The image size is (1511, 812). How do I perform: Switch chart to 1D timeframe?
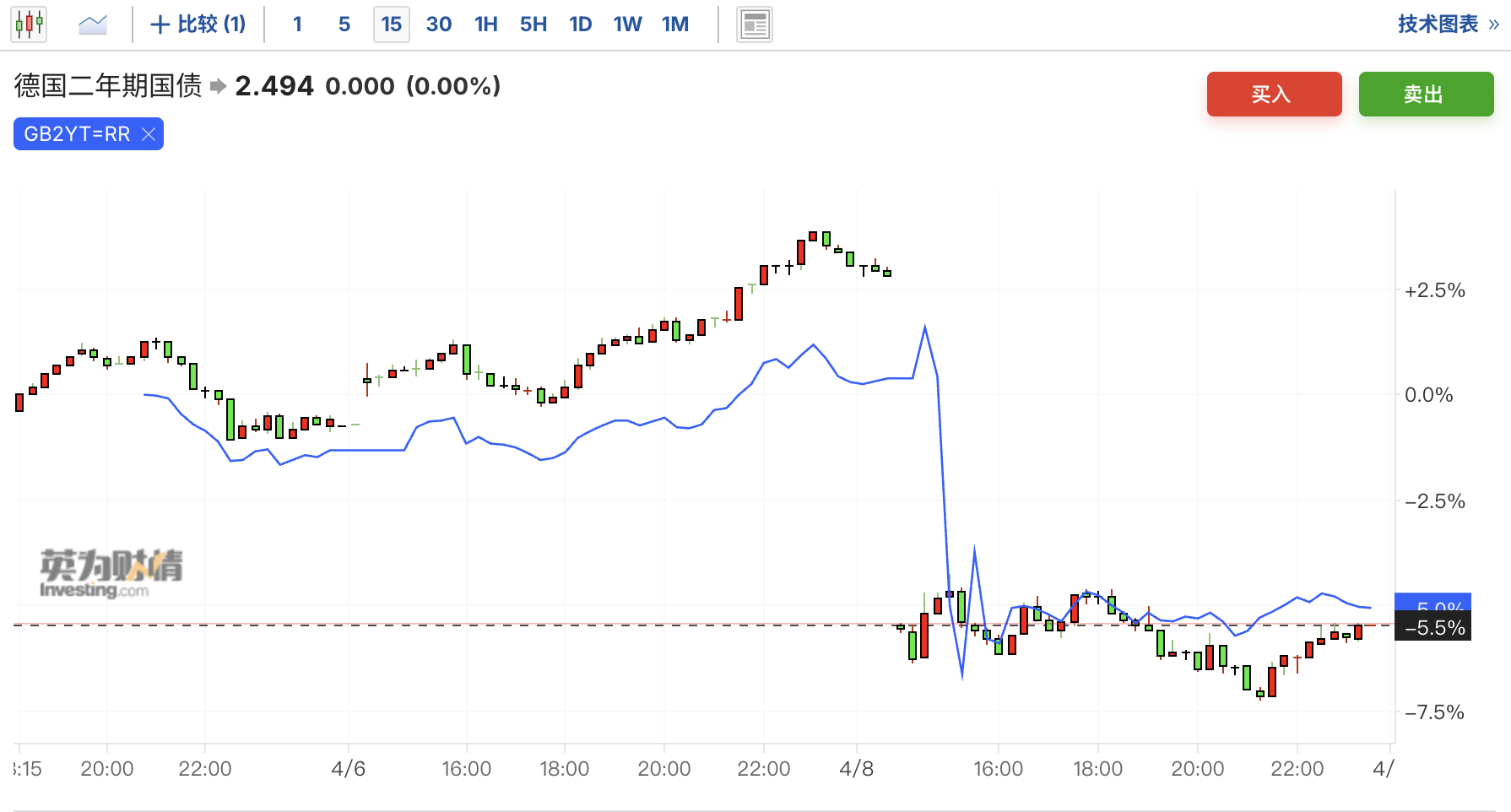(580, 24)
